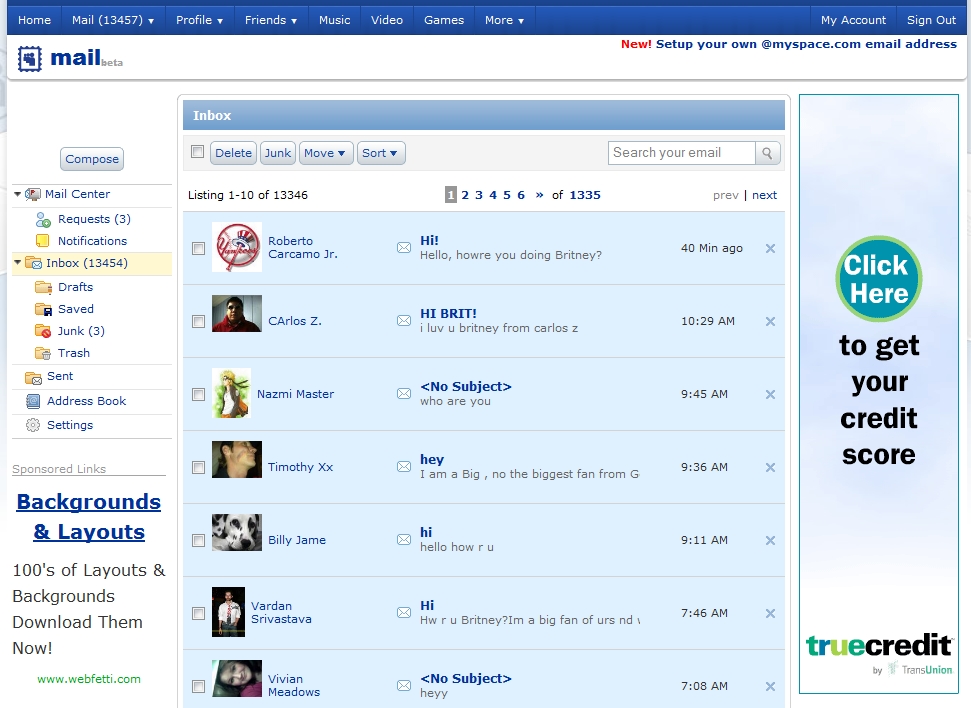This screenshot has height=708, width=971.
Task: Click the Delete button
Action: click(x=233, y=153)
